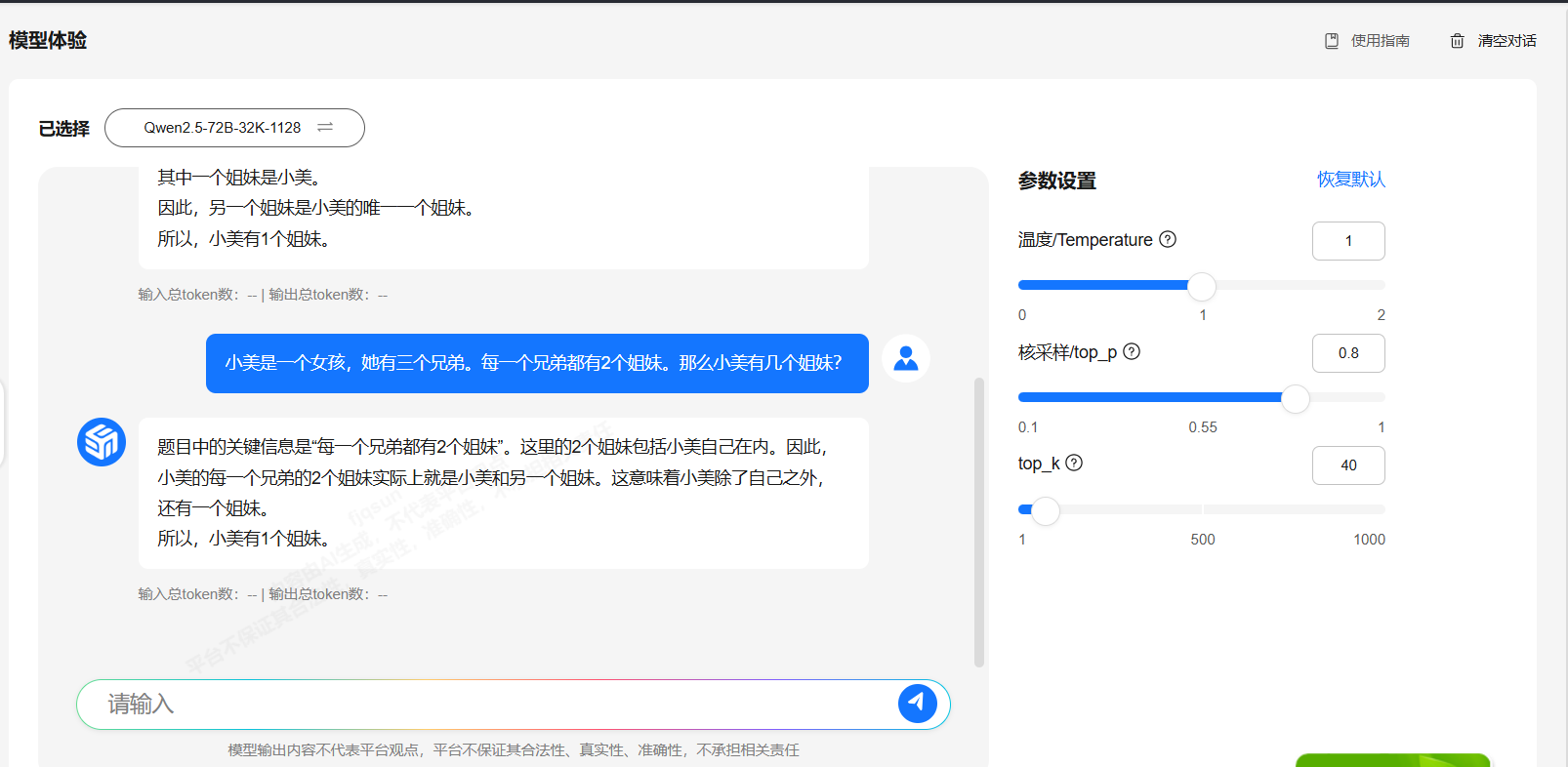Open the Temperature help question icon
Viewport: 1568px width, 767px height.
(x=1168, y=239)
